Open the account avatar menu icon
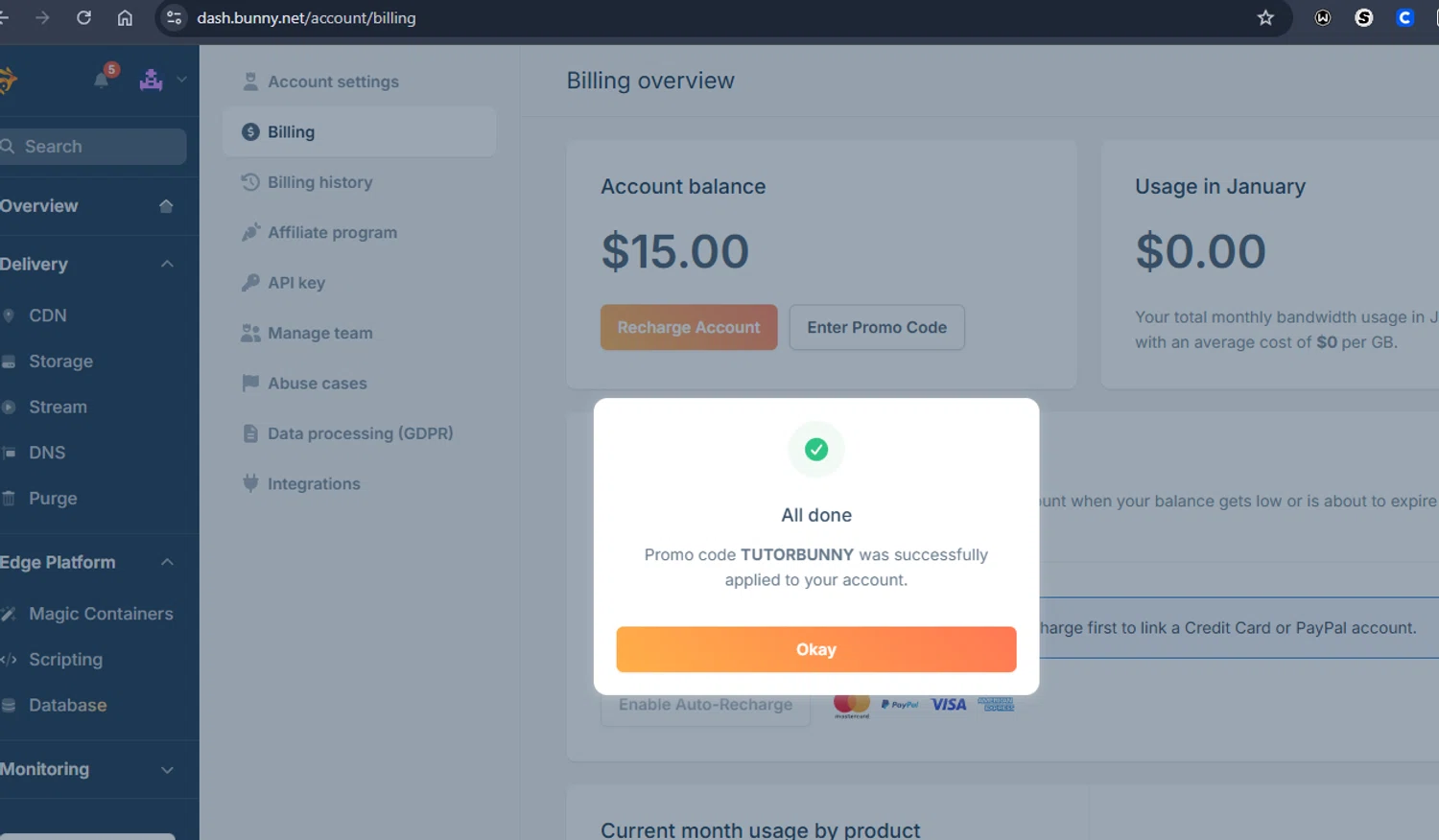The image size is (1439, 840). (x=151, y=80)
